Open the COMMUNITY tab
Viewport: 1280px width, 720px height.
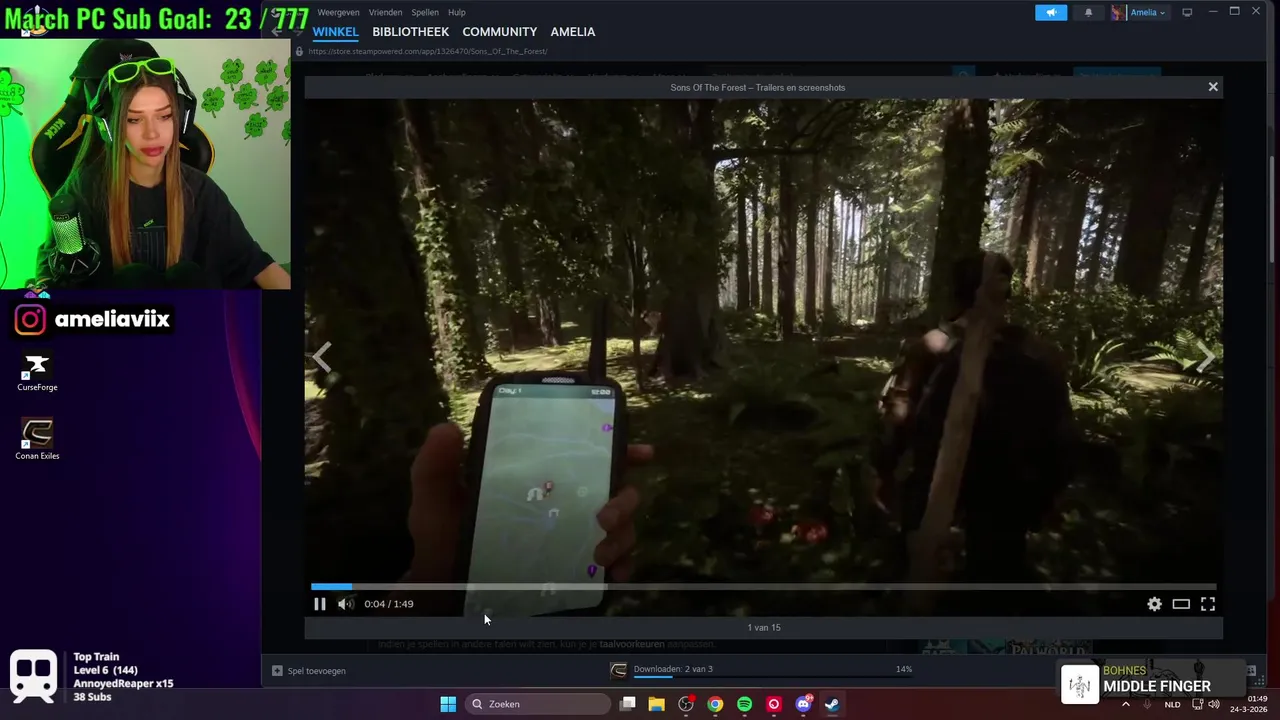(499, 32)
